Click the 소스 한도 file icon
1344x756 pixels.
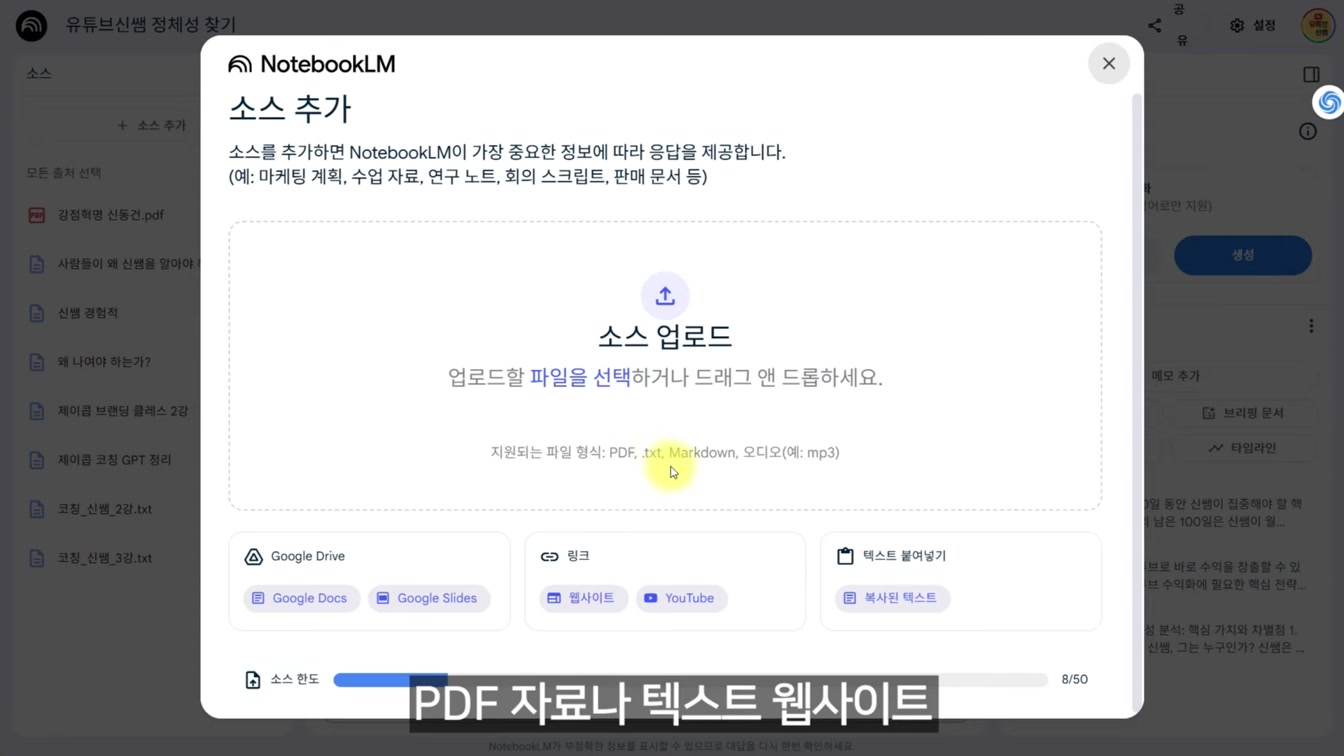pyautogui.click(x=253, y=680)
